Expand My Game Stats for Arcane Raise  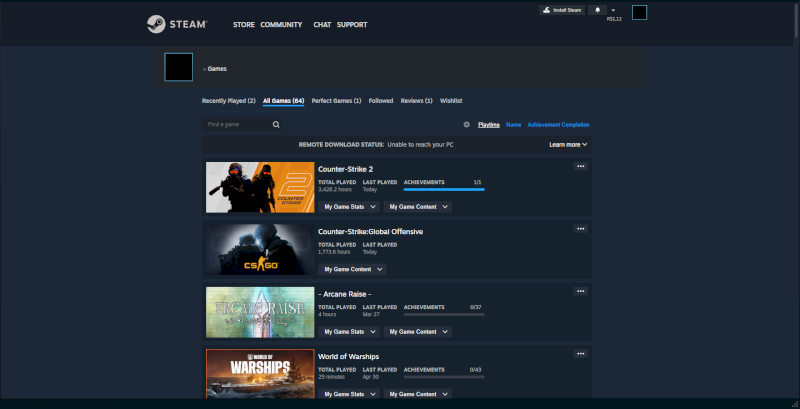(x=349, y=331)
